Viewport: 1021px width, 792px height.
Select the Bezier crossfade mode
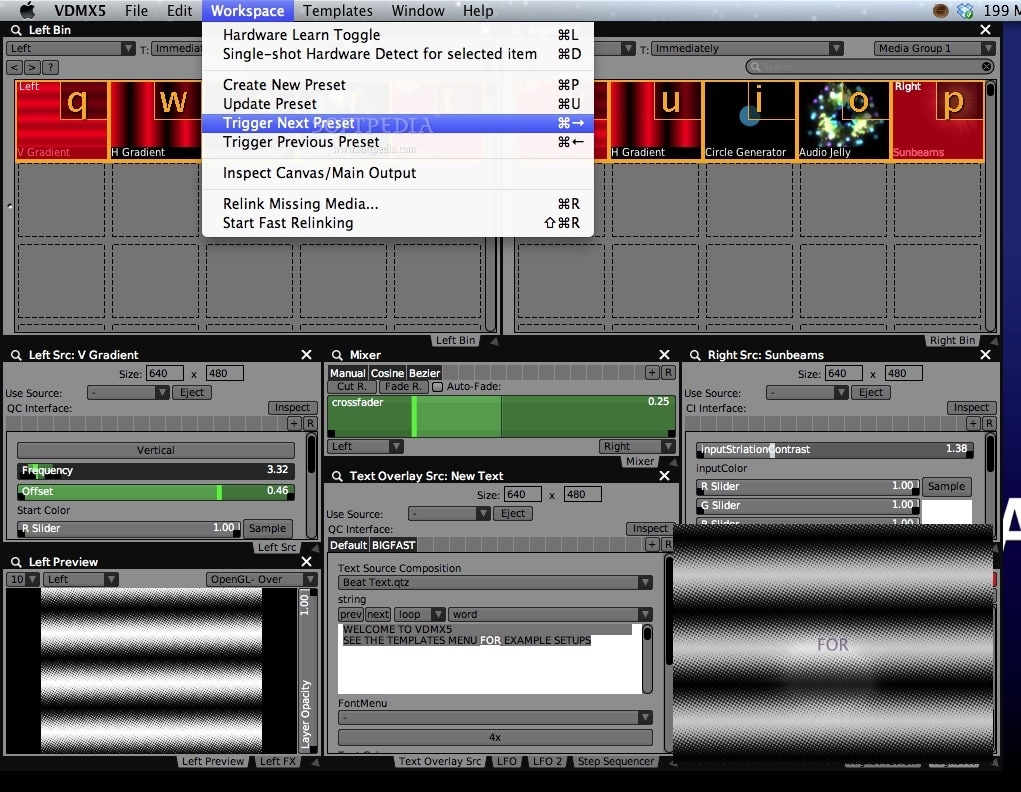(x=425, y=373)
